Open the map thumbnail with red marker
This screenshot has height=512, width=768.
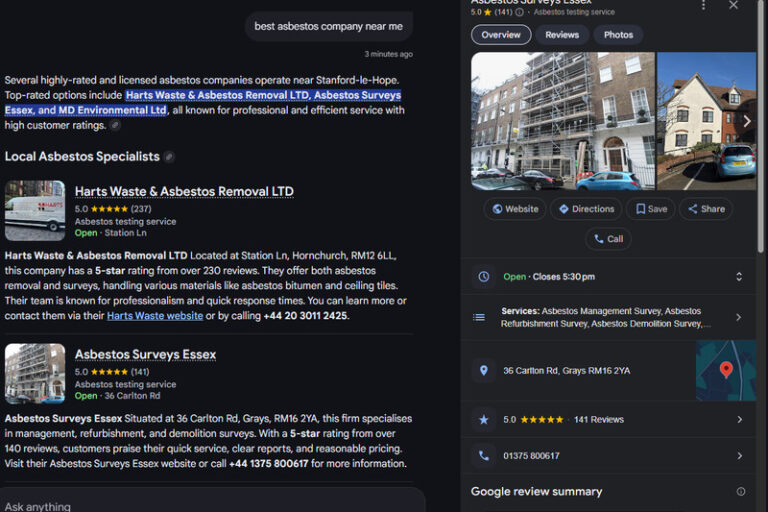(726, 371)
